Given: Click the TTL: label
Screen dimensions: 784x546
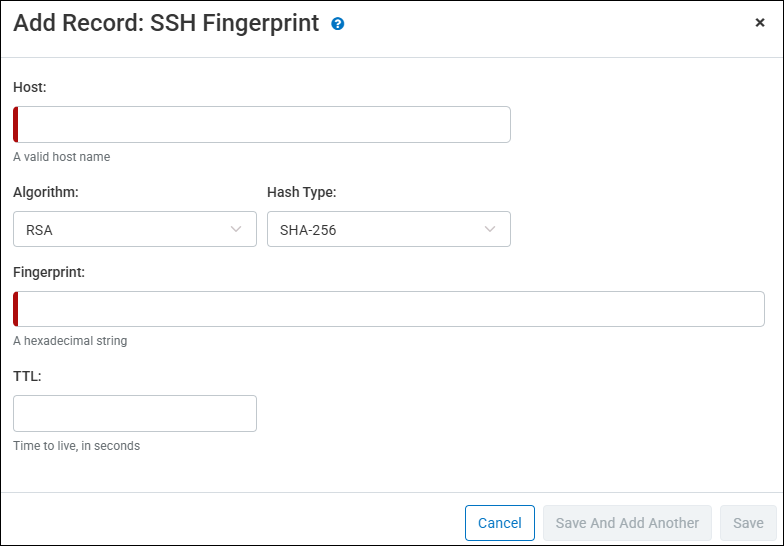Looking at the screenshot, I should (x=27, y=376).
